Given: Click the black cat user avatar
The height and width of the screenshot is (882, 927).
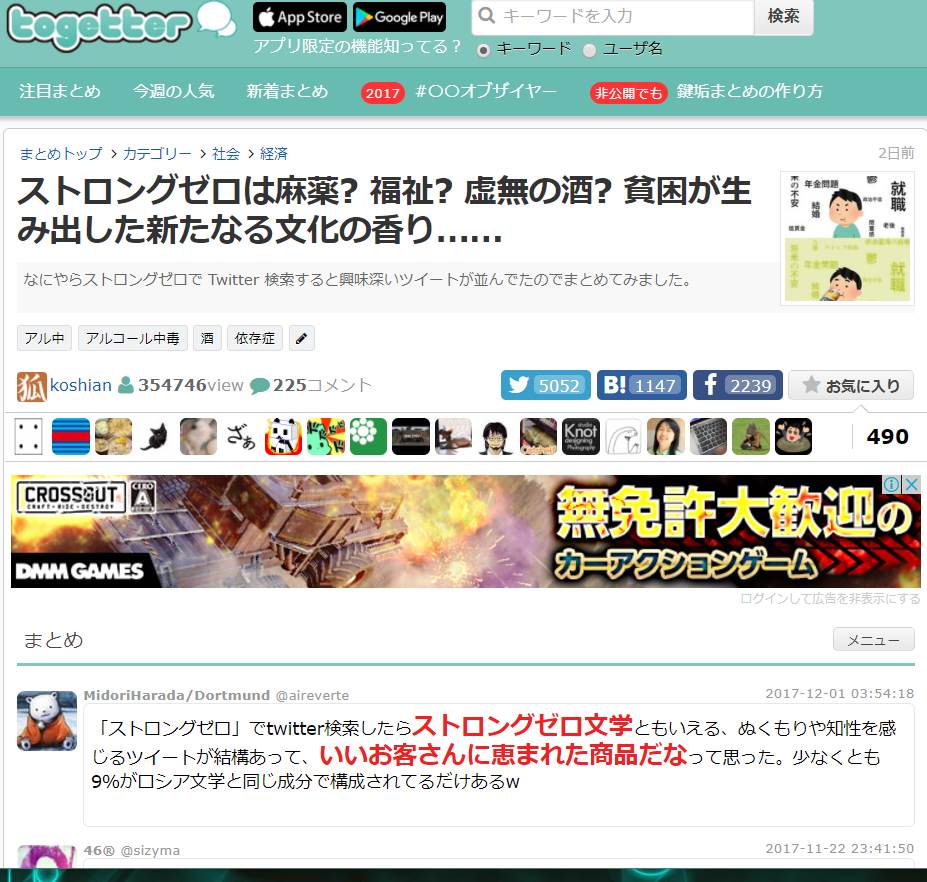Looking at the screenshot, I should 155,436.
